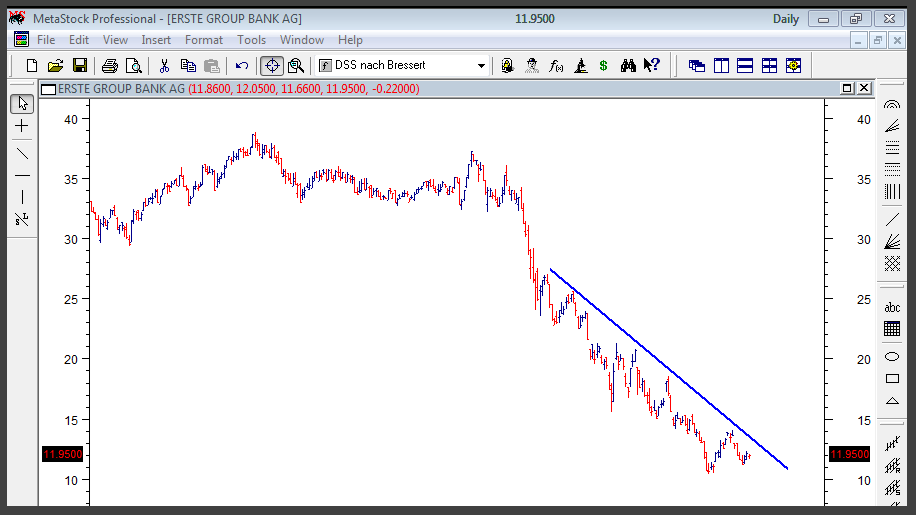Click the last window layout icon with yellow center
The height and width of the screenshot is (515, 916).
793,65
